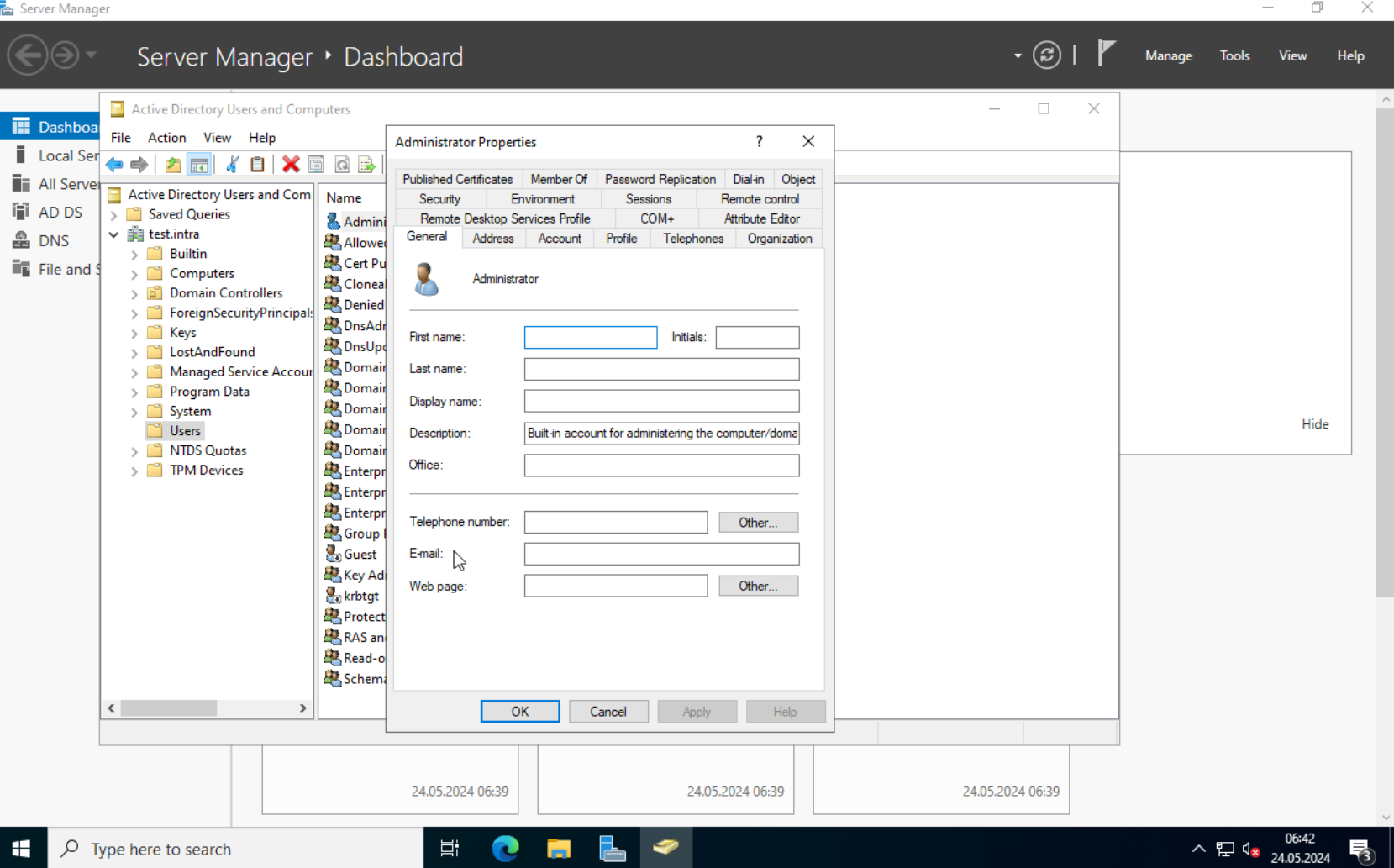The width and height of the screenshot is (1394, 868).
Task: Expand the TPM Devices node
Action: [134, 471]
